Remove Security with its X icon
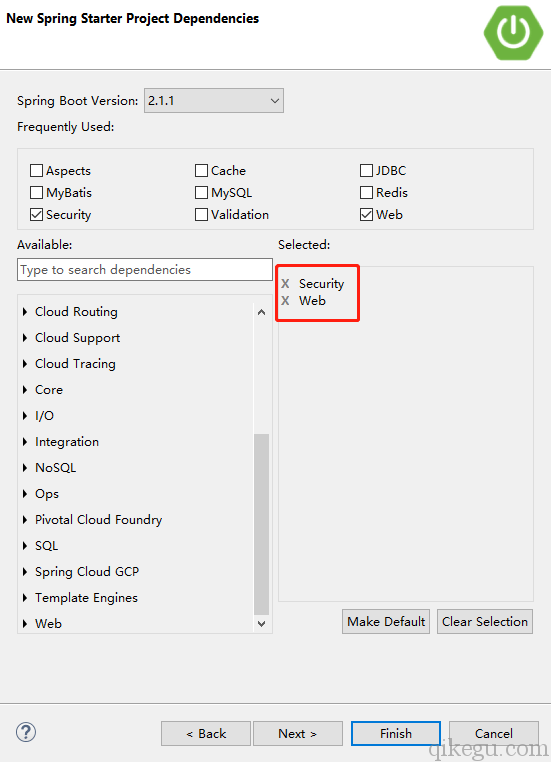This screenshot has width=551, height=762. tap(285, 283)
